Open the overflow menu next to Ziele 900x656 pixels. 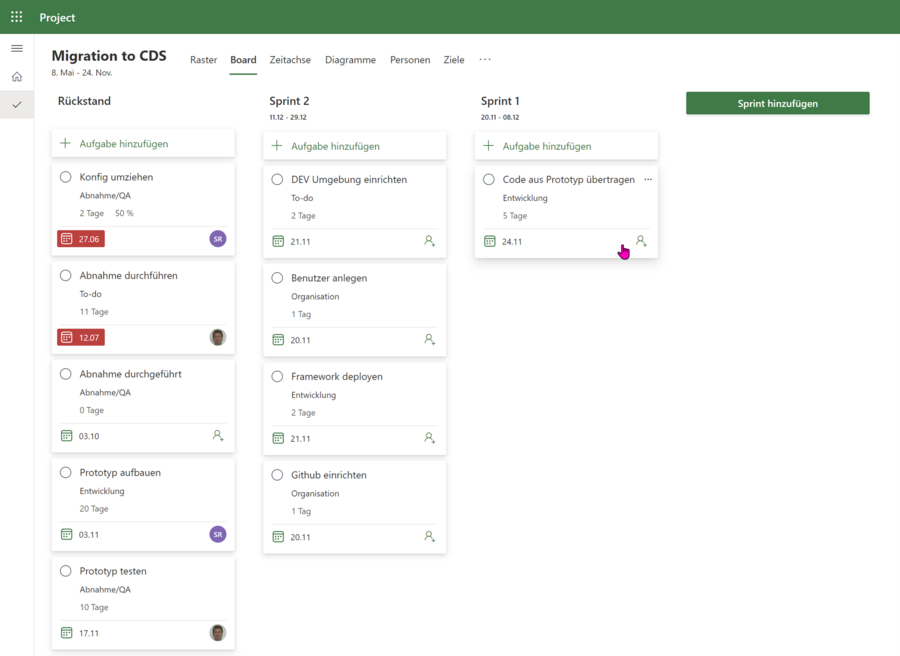[485, 60]
